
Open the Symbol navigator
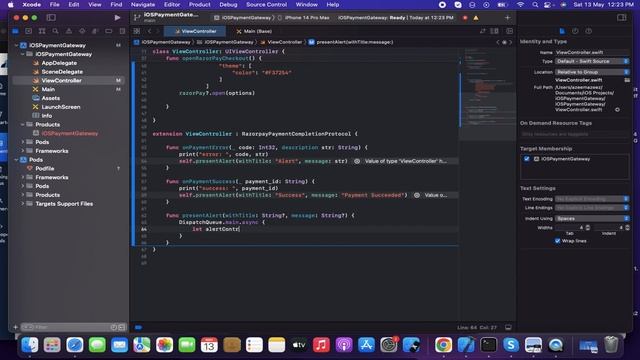42,31
